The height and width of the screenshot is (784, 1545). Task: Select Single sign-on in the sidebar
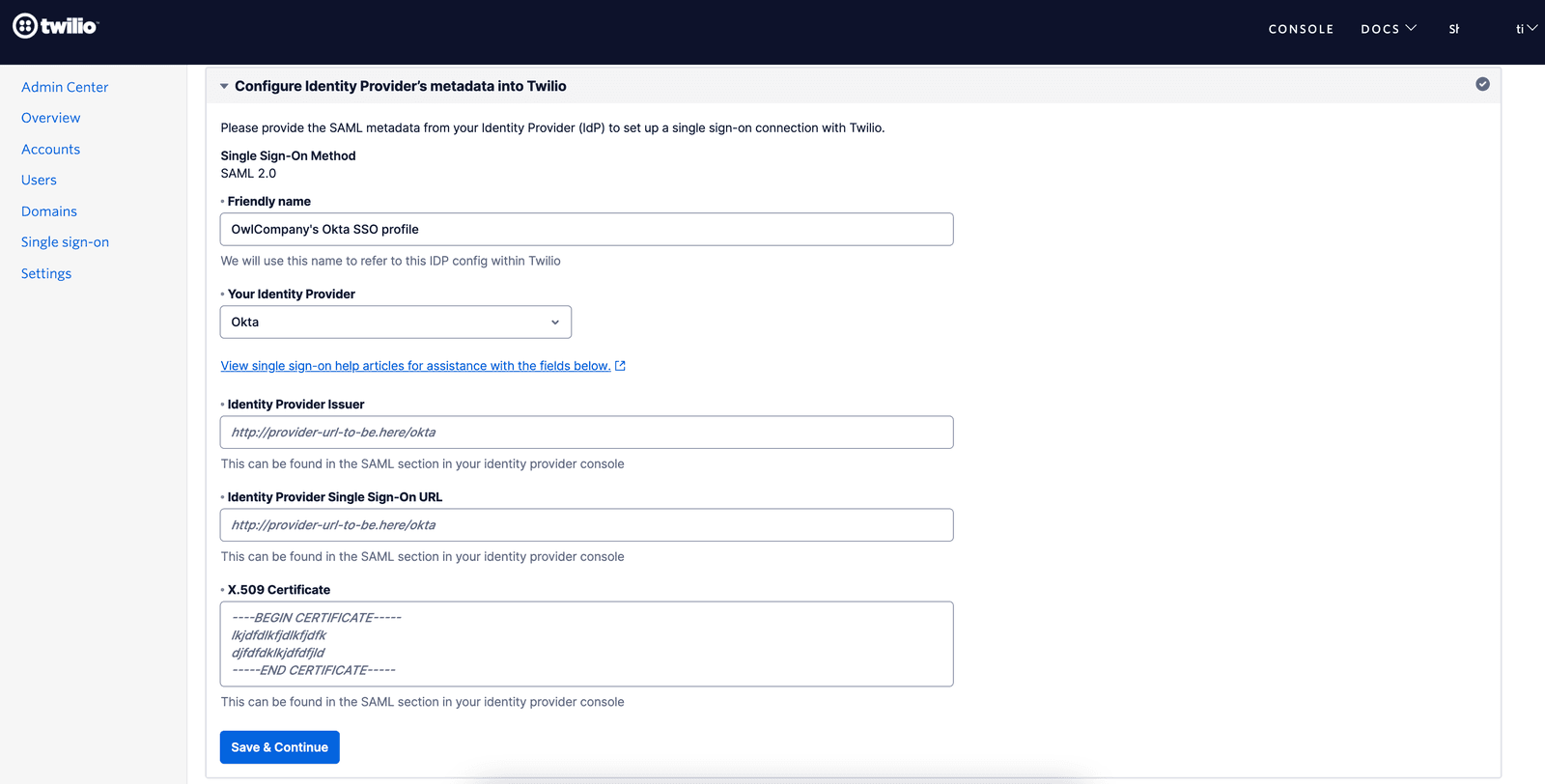[x=65, y=241]
